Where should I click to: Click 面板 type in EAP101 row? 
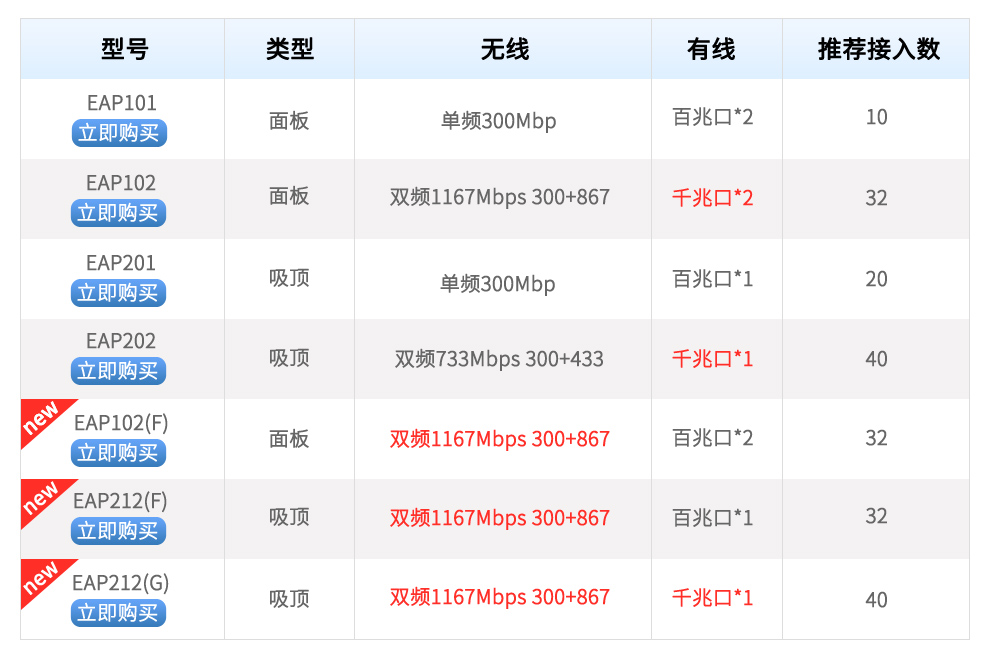(289, 121)
